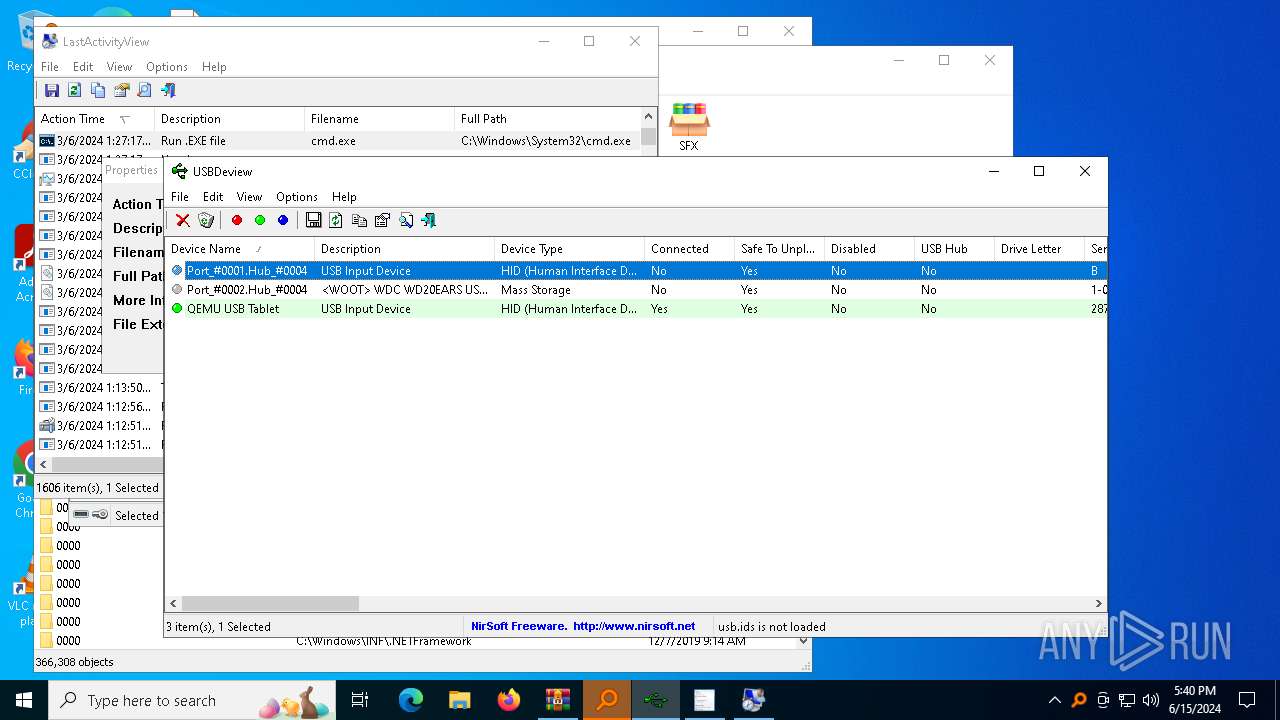Select cmd.exe row in LastActivityView

point(338,141)
